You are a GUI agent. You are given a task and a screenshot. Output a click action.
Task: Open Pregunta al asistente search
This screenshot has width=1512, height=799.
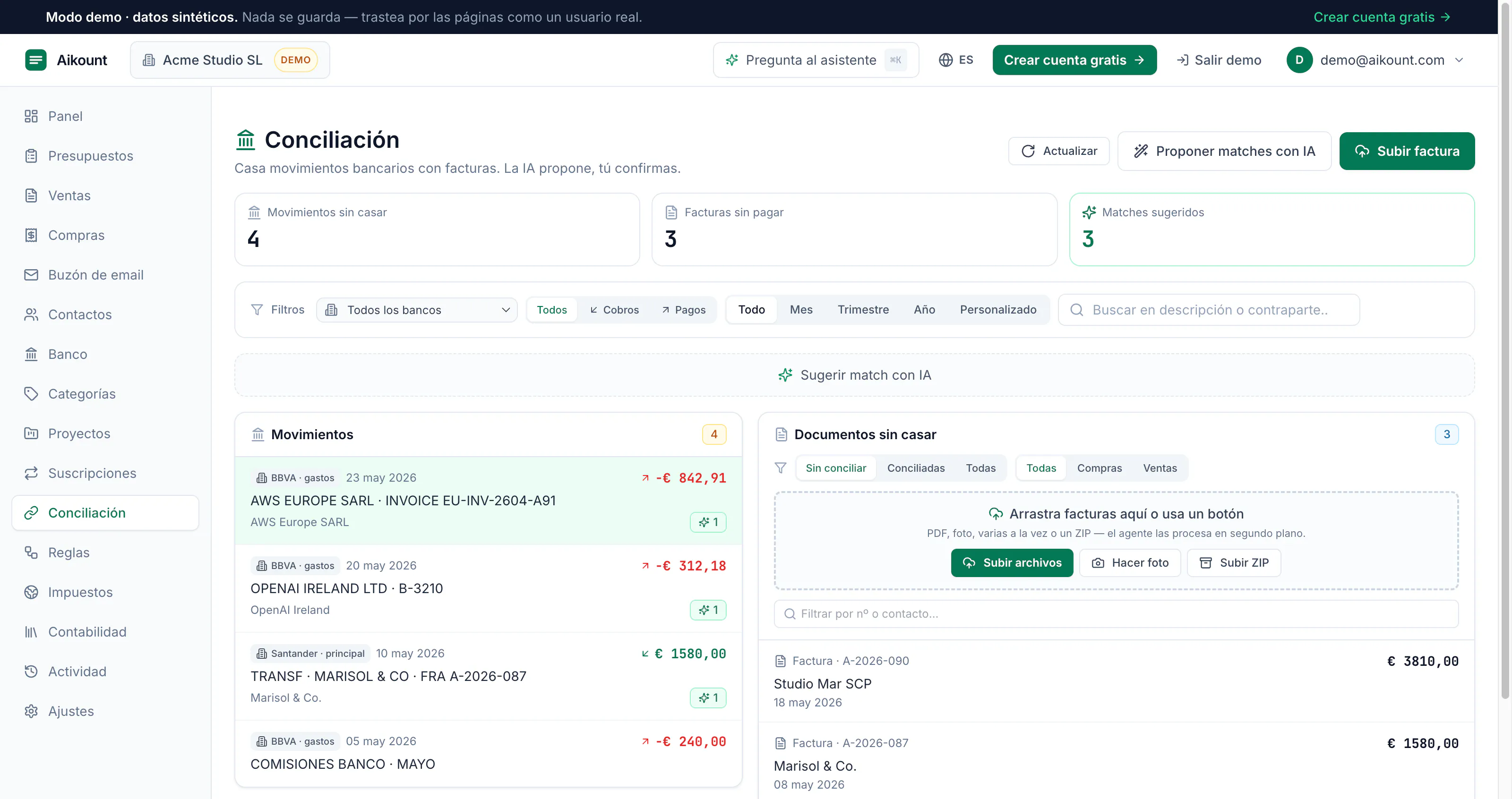tap(816, 60)
